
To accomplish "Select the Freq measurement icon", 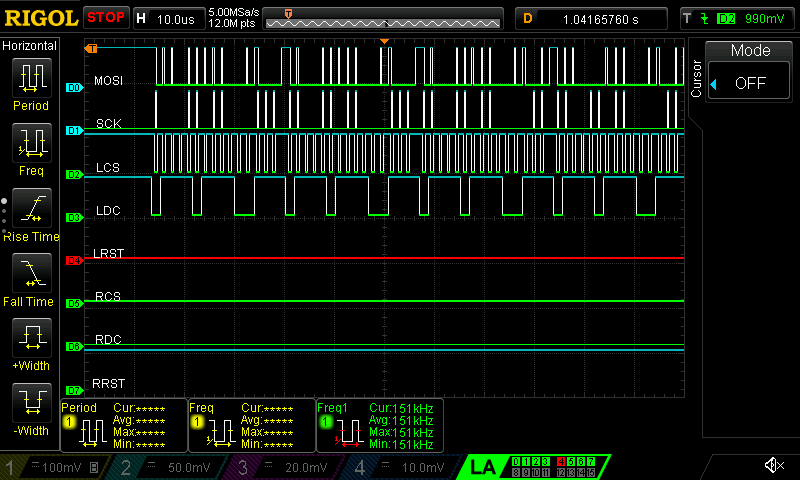I will click(31, 143).
